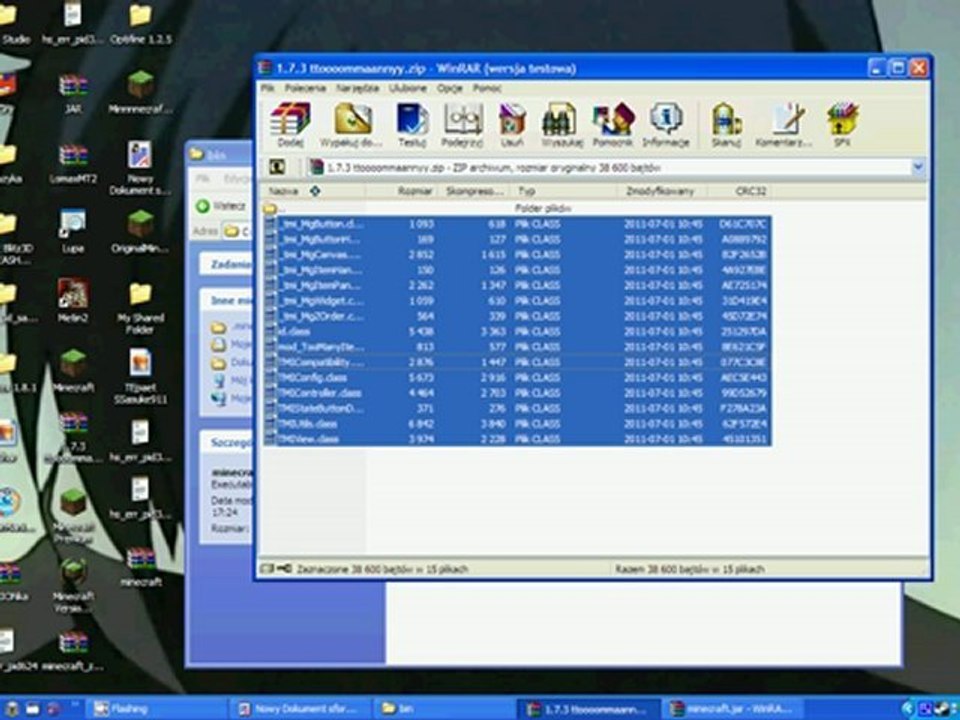960x720 pixels.
Task: Select the parent folder '..' row
Action: [x=517, y=209]
